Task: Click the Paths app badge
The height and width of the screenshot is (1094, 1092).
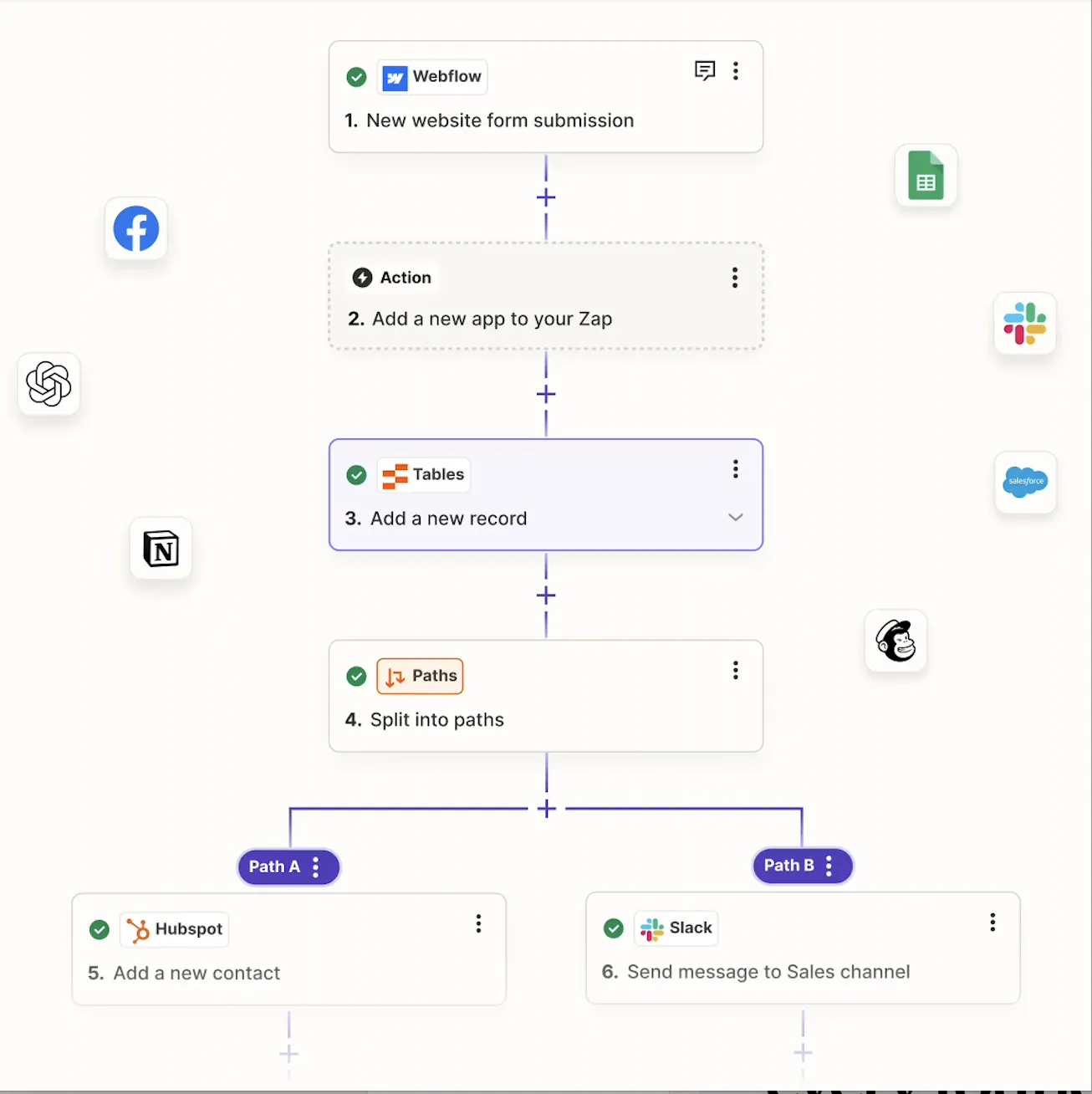Action: tap(421, 676)
